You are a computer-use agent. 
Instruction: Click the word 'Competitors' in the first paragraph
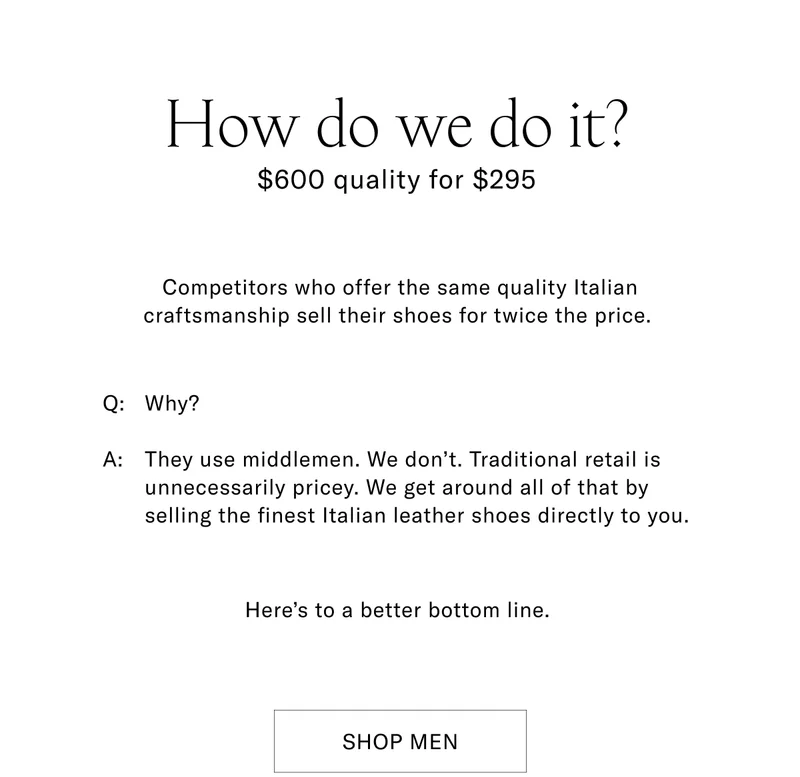click(218, 287)
